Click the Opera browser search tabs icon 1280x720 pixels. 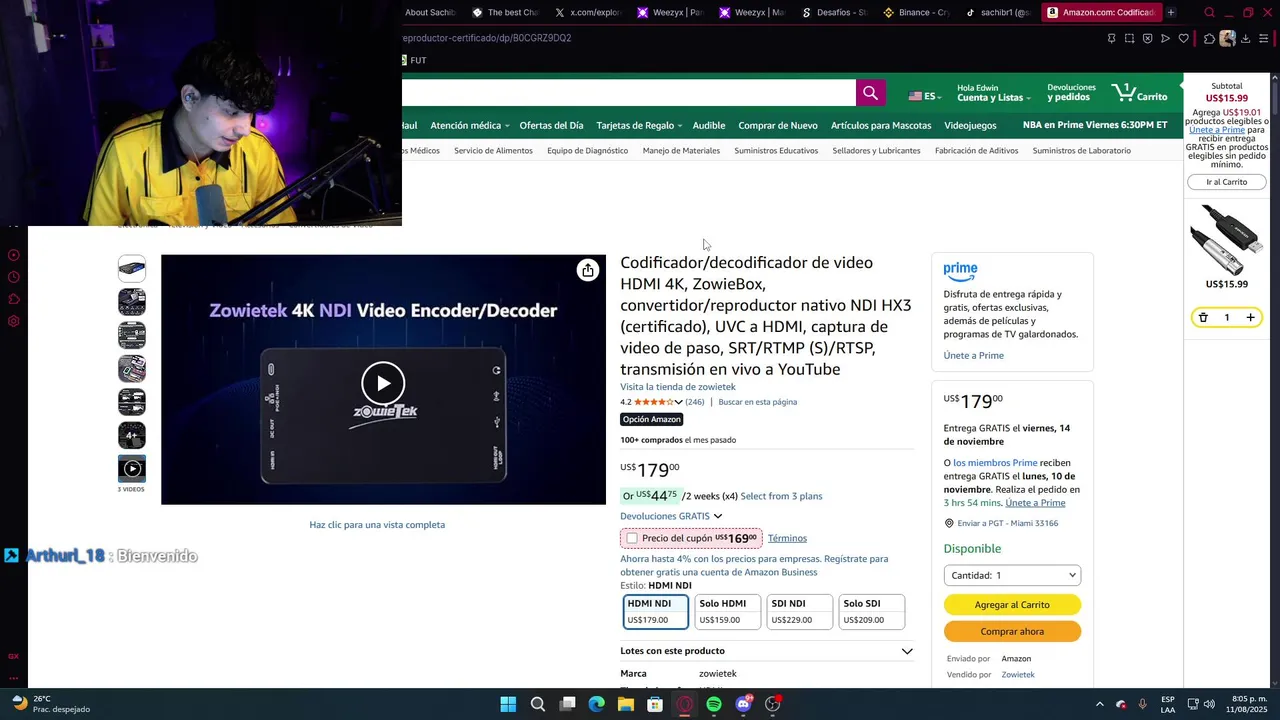click(x=1209, y=13)
